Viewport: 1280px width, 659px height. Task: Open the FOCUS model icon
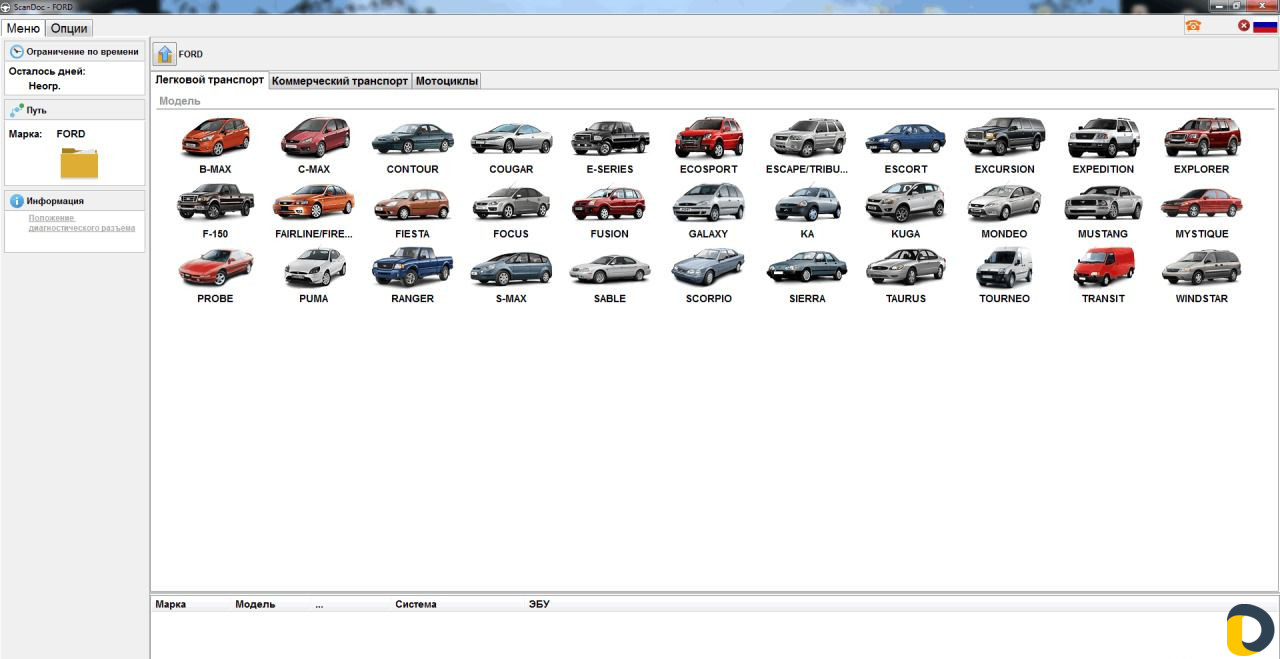click(511, 202)
